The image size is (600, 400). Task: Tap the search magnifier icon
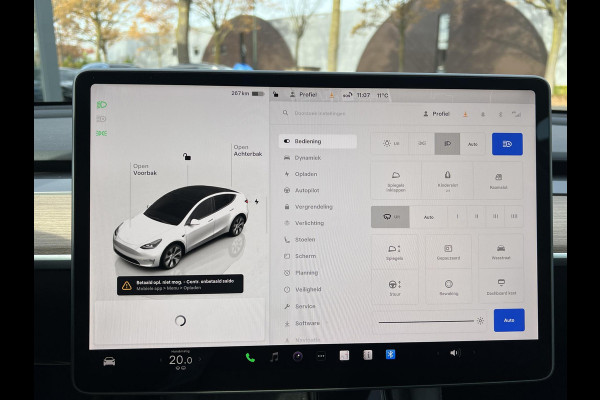coord(285,113)
